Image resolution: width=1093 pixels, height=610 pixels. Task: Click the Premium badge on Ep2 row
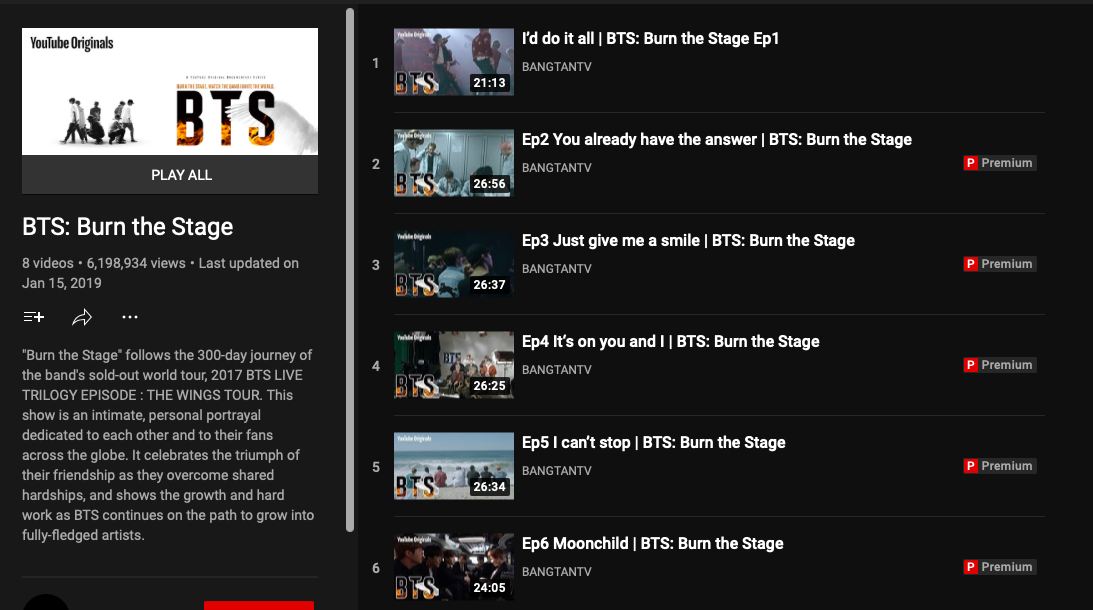(1000, 163)
